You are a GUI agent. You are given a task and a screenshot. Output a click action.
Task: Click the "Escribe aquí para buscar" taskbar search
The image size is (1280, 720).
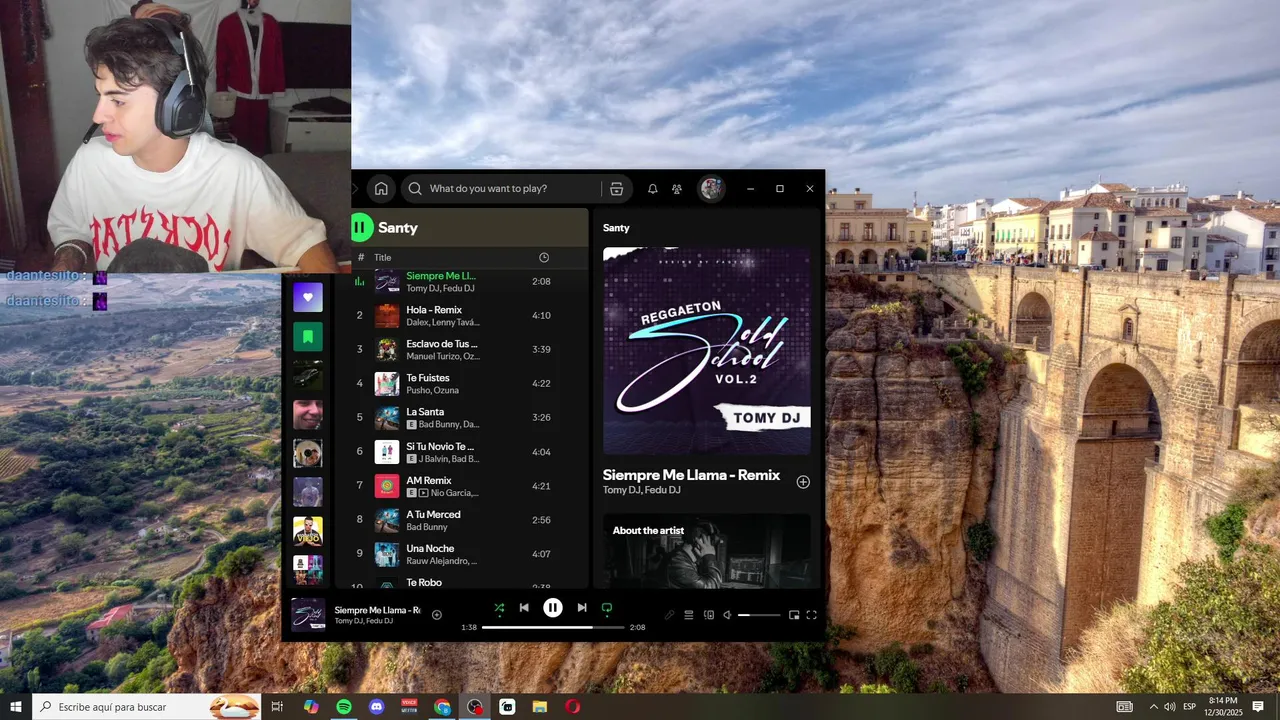click(x=146, y=707)
